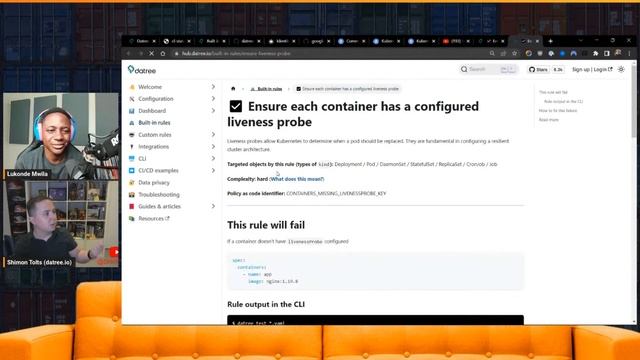This screenshot has height=360, width=640.
Task: Click the browser forward arrow
Action: tap(140, 53)
